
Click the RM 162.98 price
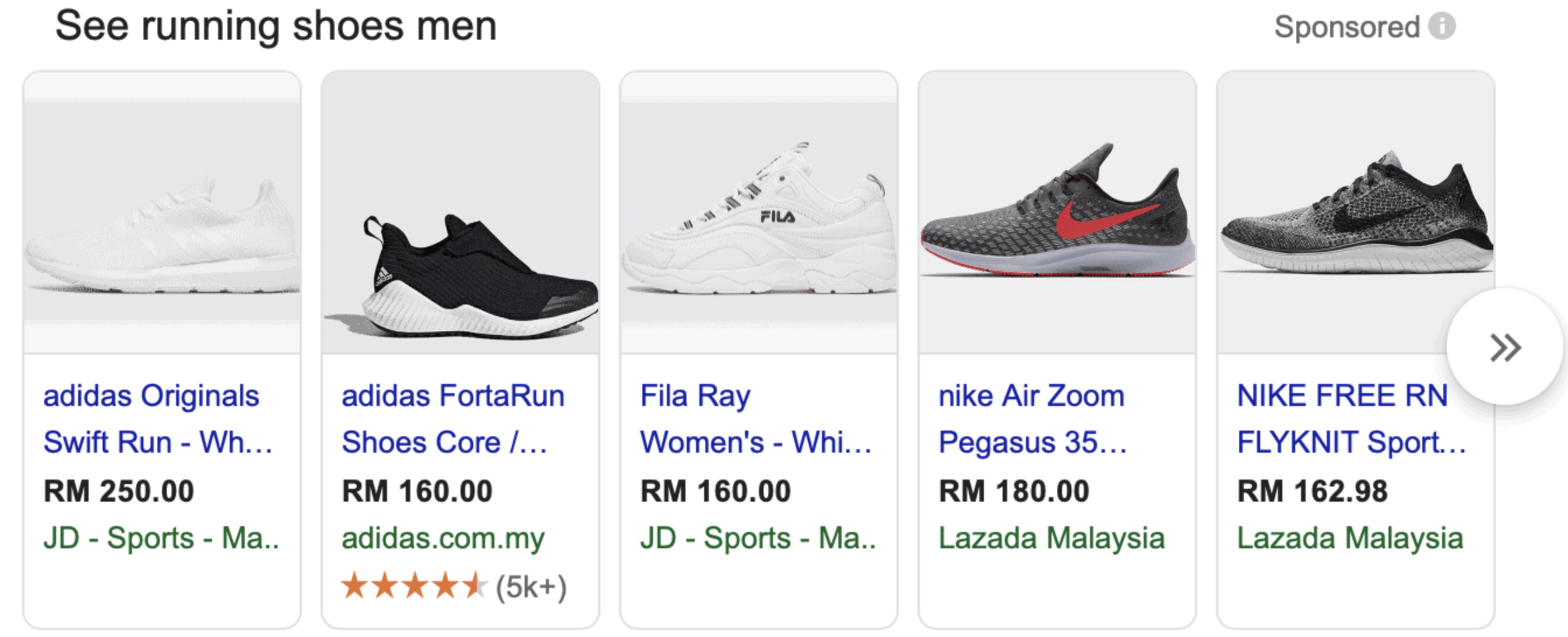1312,491
